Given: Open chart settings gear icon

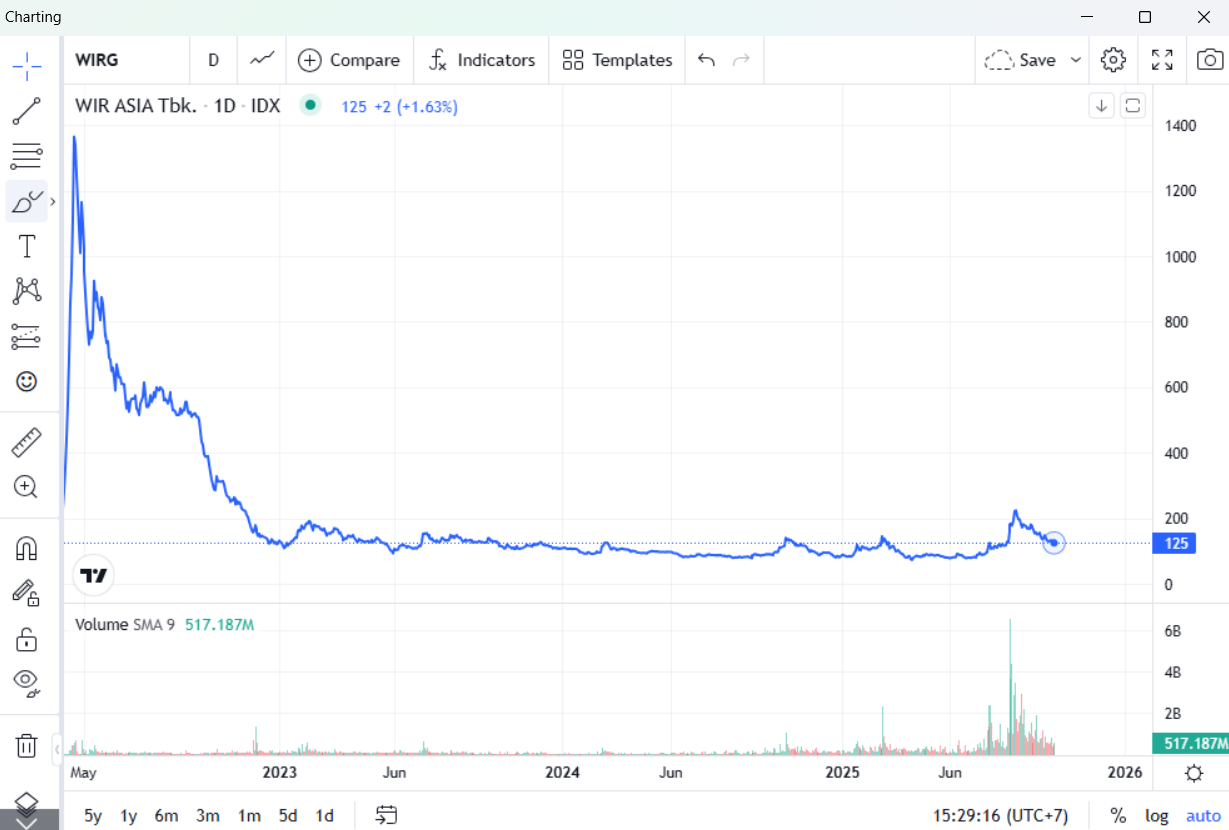Looking at the screenshot, I should 1113,60.
